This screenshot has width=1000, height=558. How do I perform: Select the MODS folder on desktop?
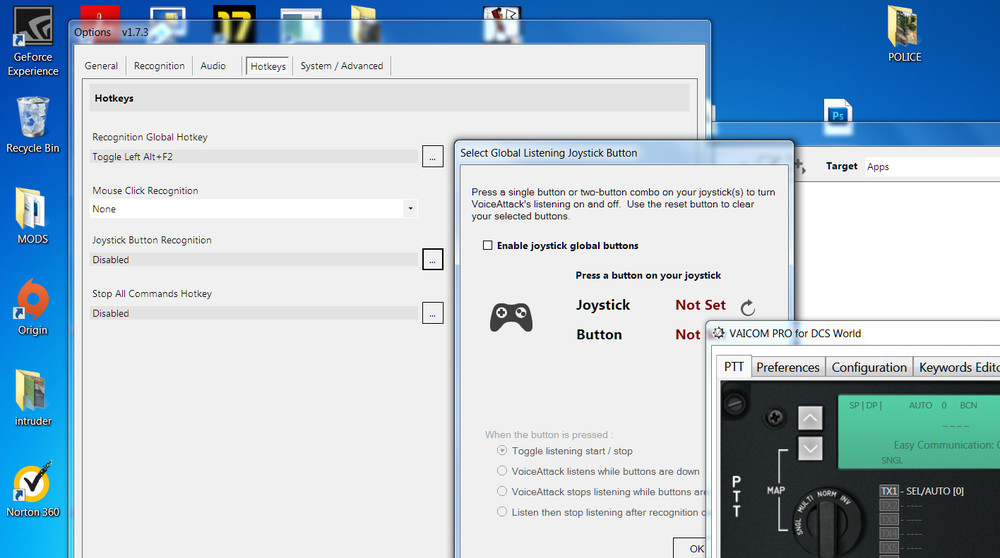33,216
